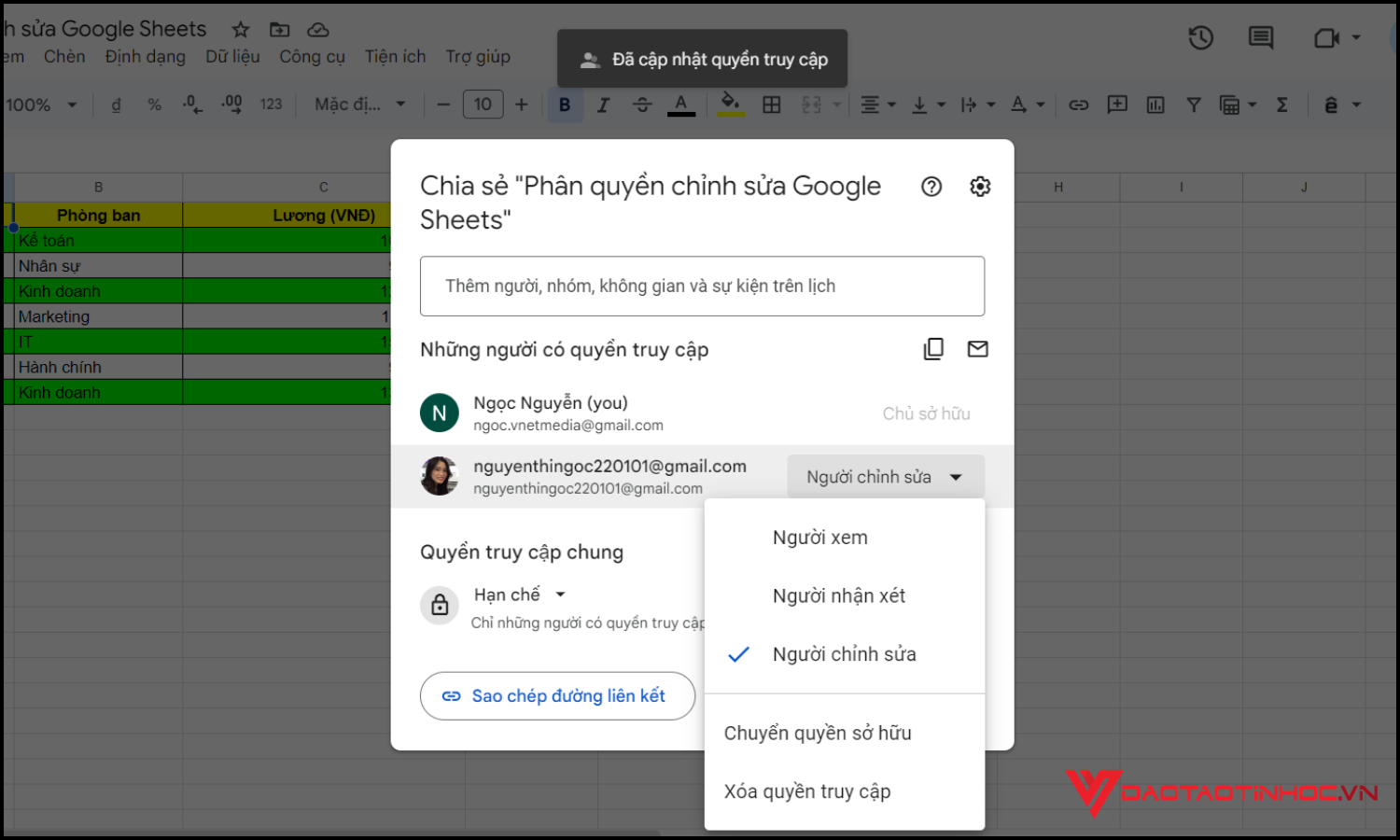Choose Xóa quyền truy cập from the menu
Image resolution: width=1400 pixels, height=840 pixels.
(806, 791)
